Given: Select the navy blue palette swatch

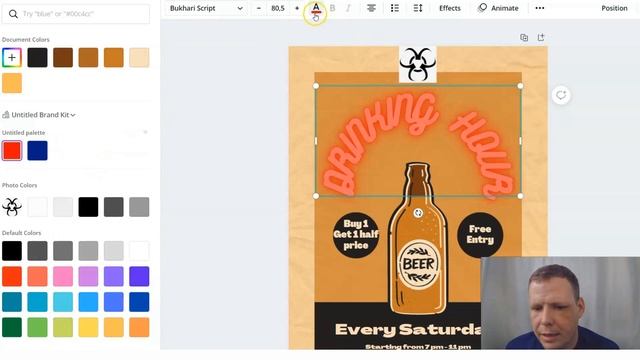Looking at the screenshot, I should click(x=37, y=151).
